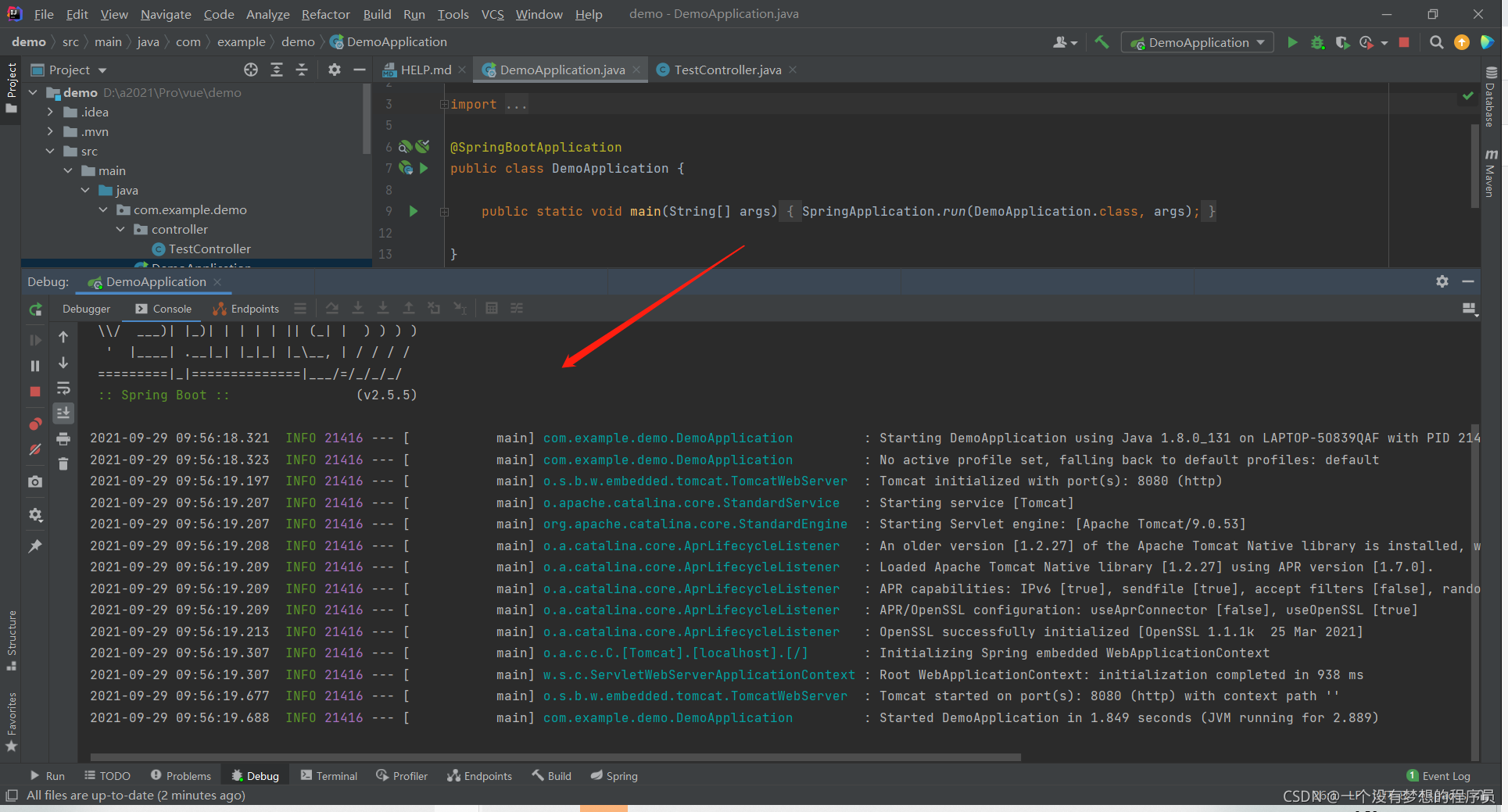Move up the stack trace with up arrow

[x=63, y=337]
